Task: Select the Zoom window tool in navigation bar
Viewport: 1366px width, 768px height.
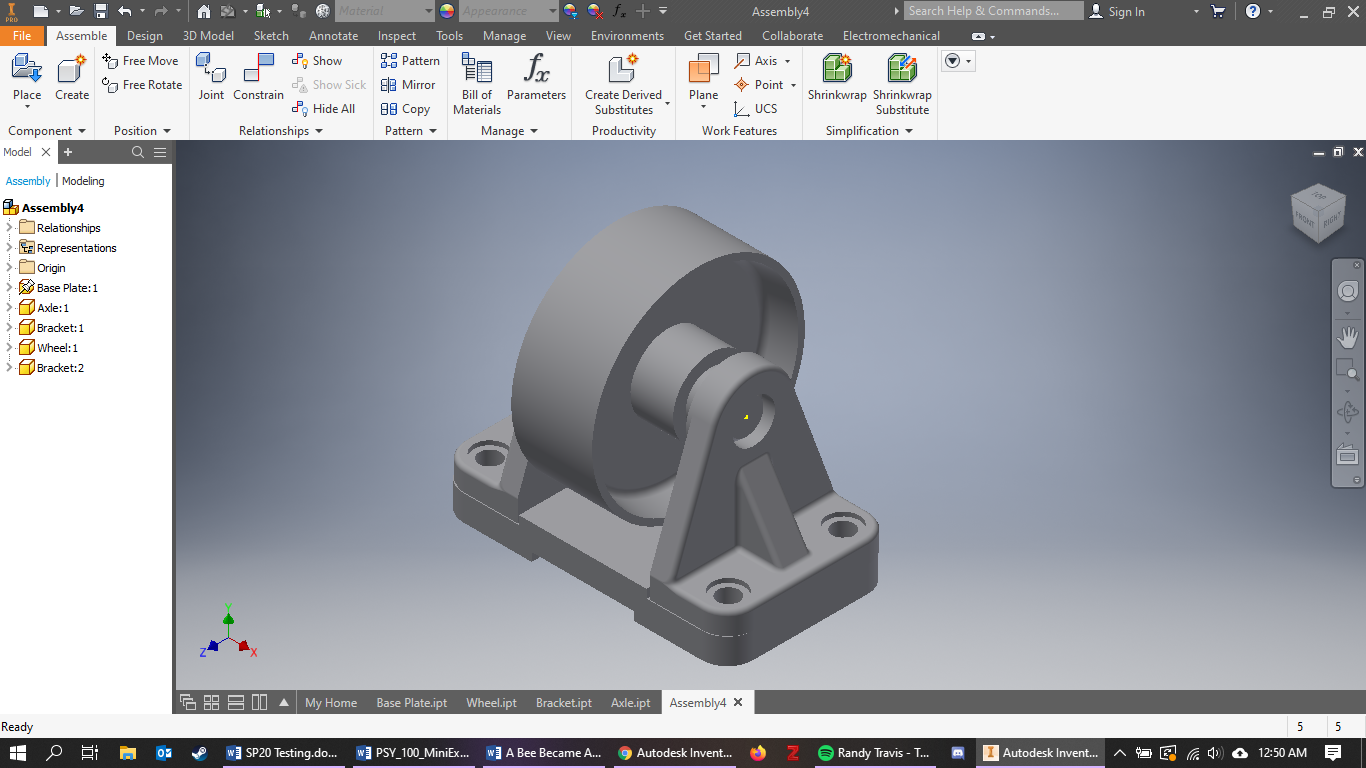Action: click(1347, 371)
